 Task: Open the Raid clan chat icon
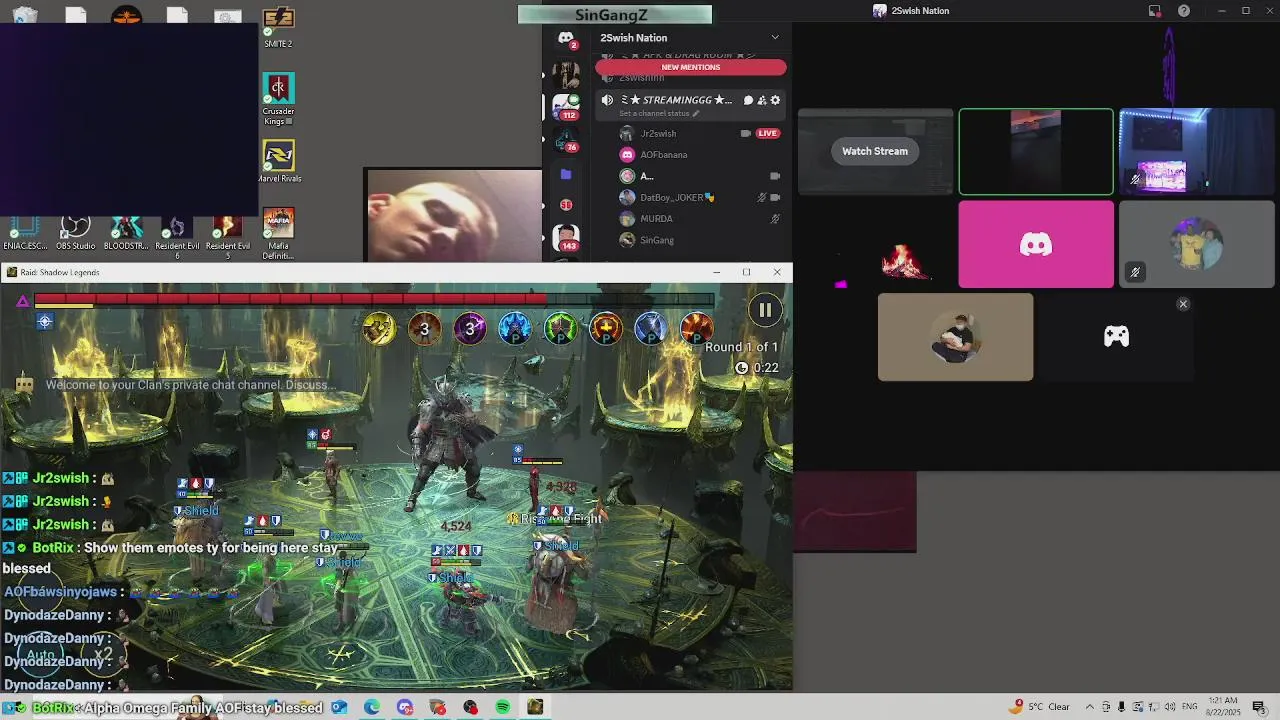(x=24, y=384)
